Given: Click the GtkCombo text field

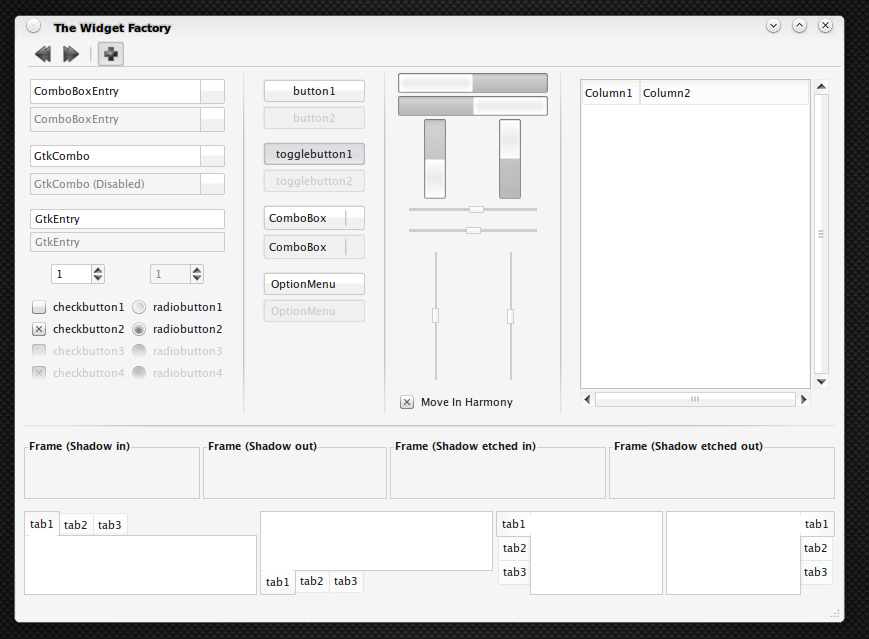Looking at the screenshot, I should [x=115, y=156].
